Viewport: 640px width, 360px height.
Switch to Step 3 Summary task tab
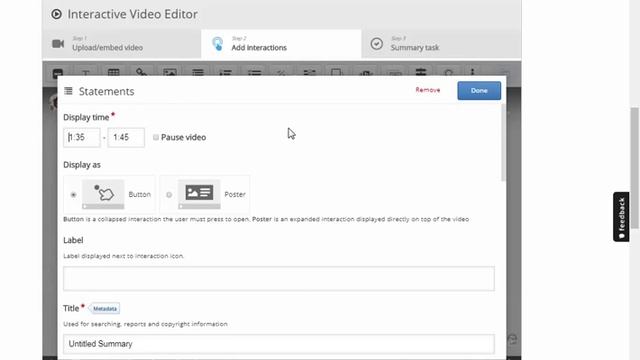pyautogui.click(x=441, y=44)
